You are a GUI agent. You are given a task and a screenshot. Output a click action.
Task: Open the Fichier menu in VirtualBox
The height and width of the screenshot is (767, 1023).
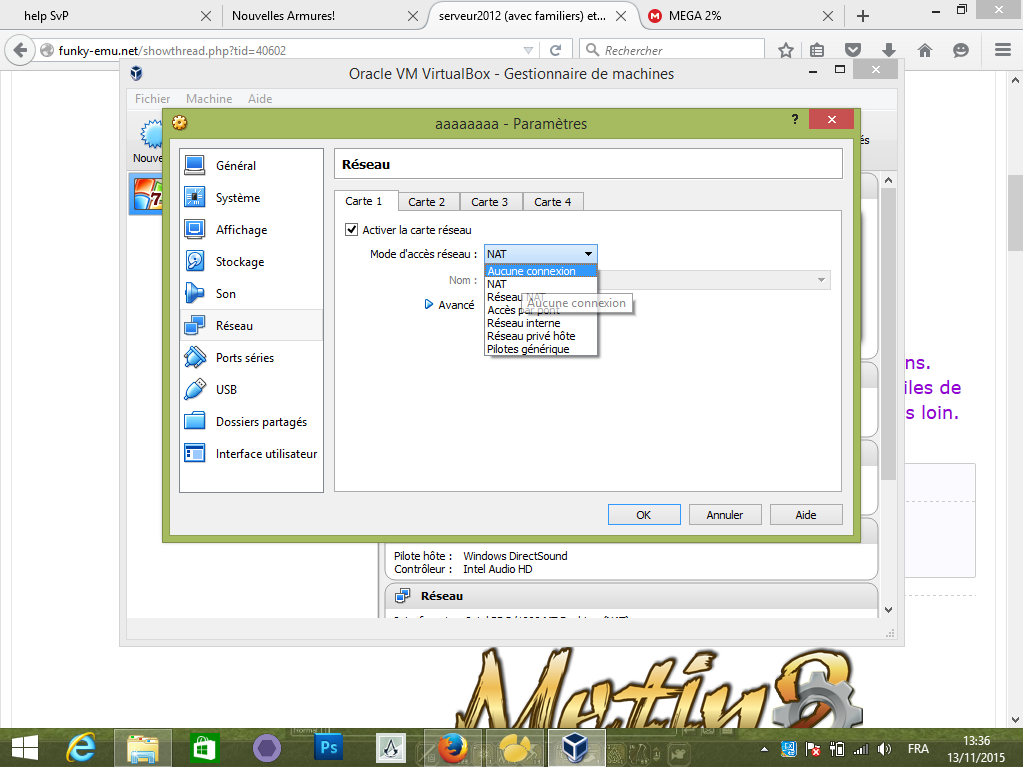point(153,98)
